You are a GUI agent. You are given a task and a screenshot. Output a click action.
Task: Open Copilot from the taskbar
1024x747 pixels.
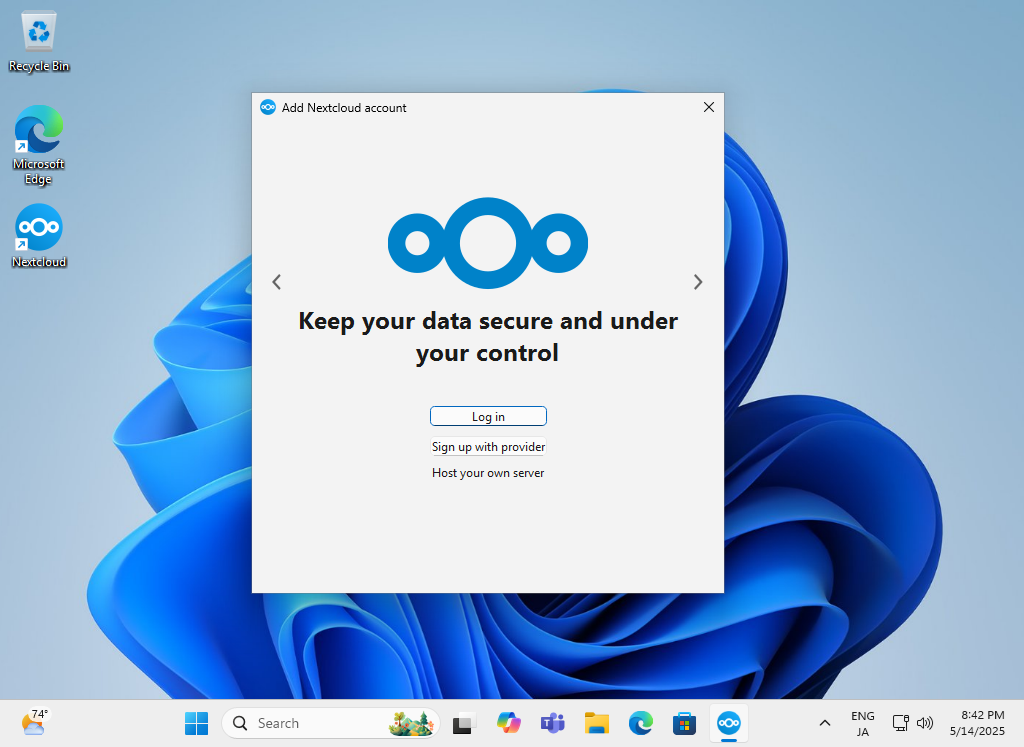click(x=508, y=723)
